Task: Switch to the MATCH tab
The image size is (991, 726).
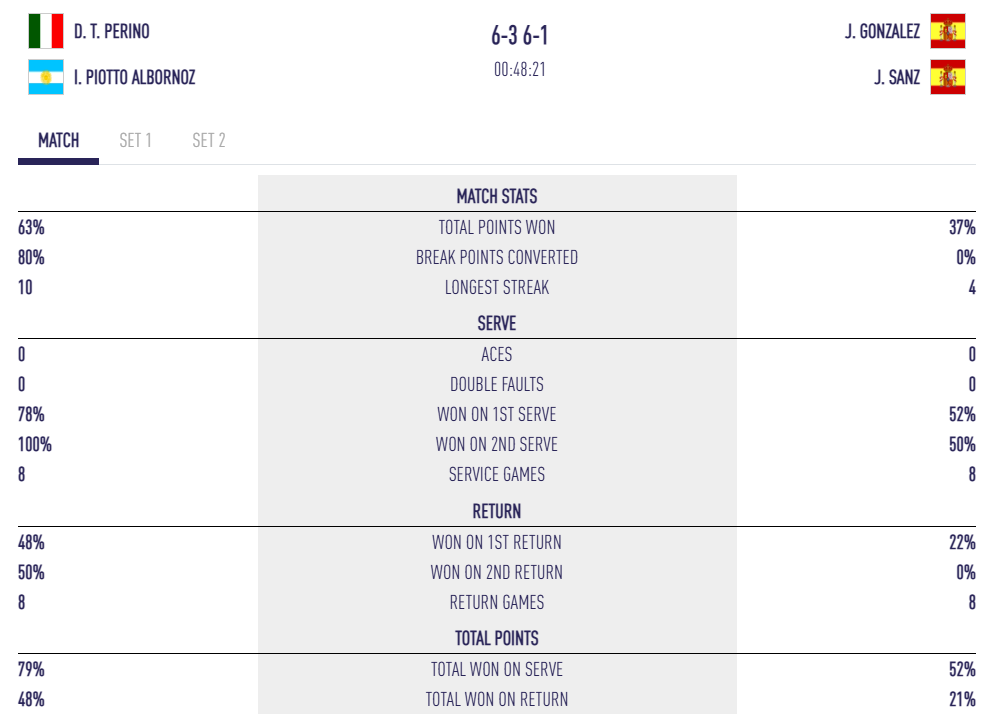Action: pyautogui.click(x=58, y=141)
